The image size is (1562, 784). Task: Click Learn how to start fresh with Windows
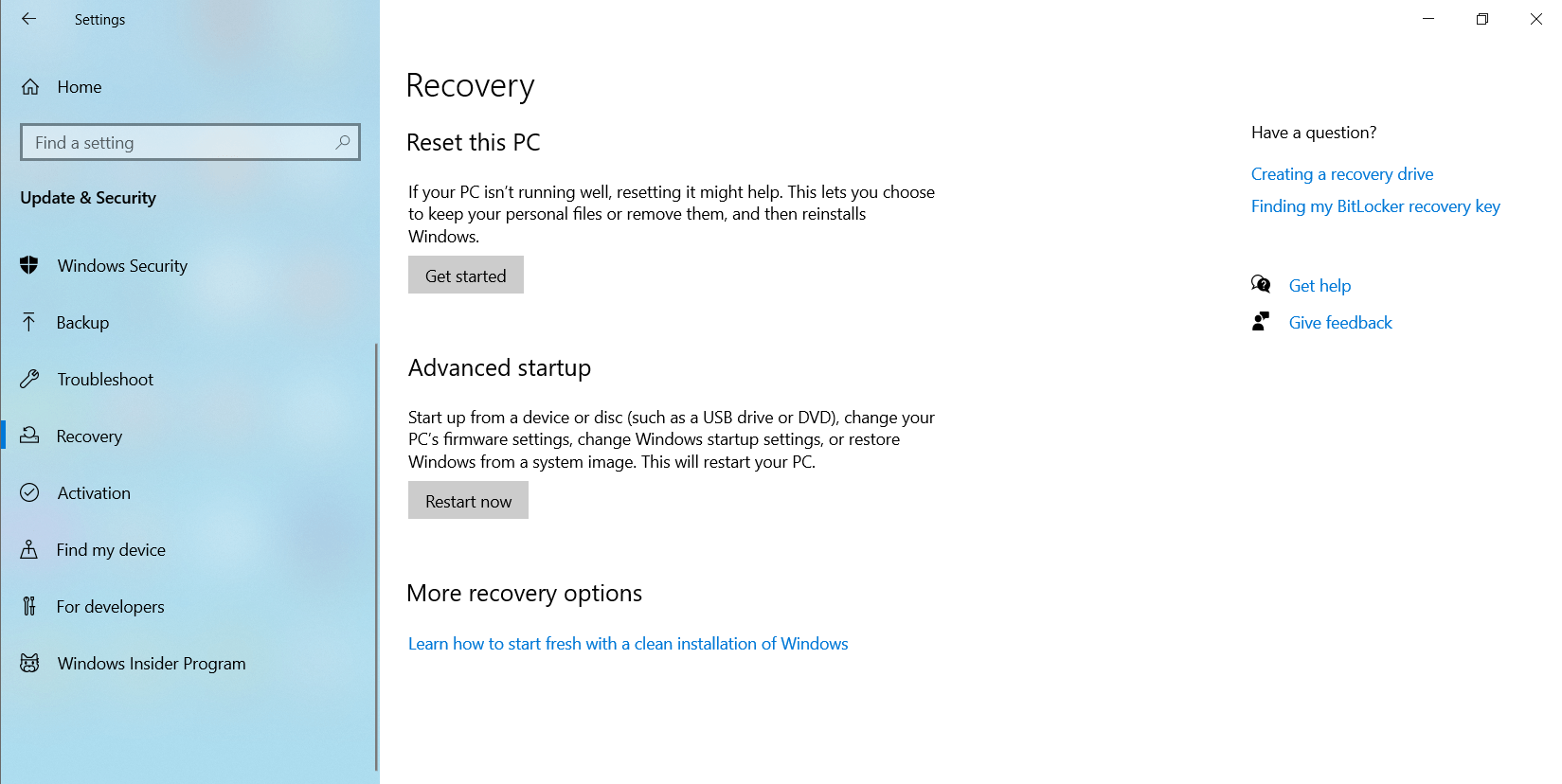click(627, 643)
